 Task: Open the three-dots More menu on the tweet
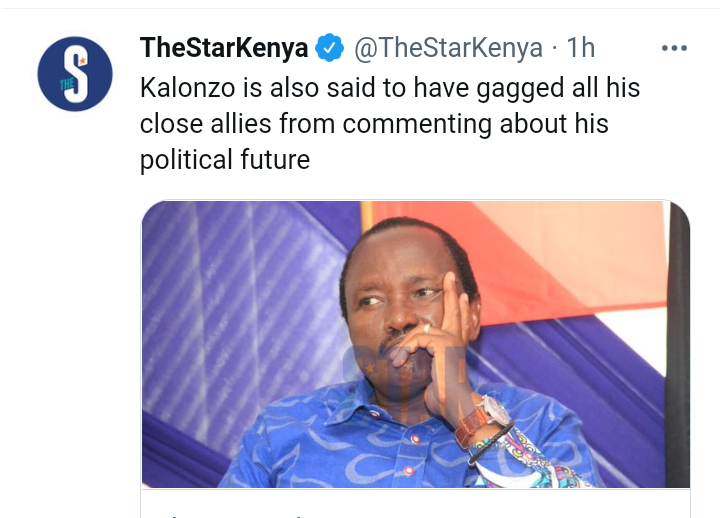coord(674,48)
